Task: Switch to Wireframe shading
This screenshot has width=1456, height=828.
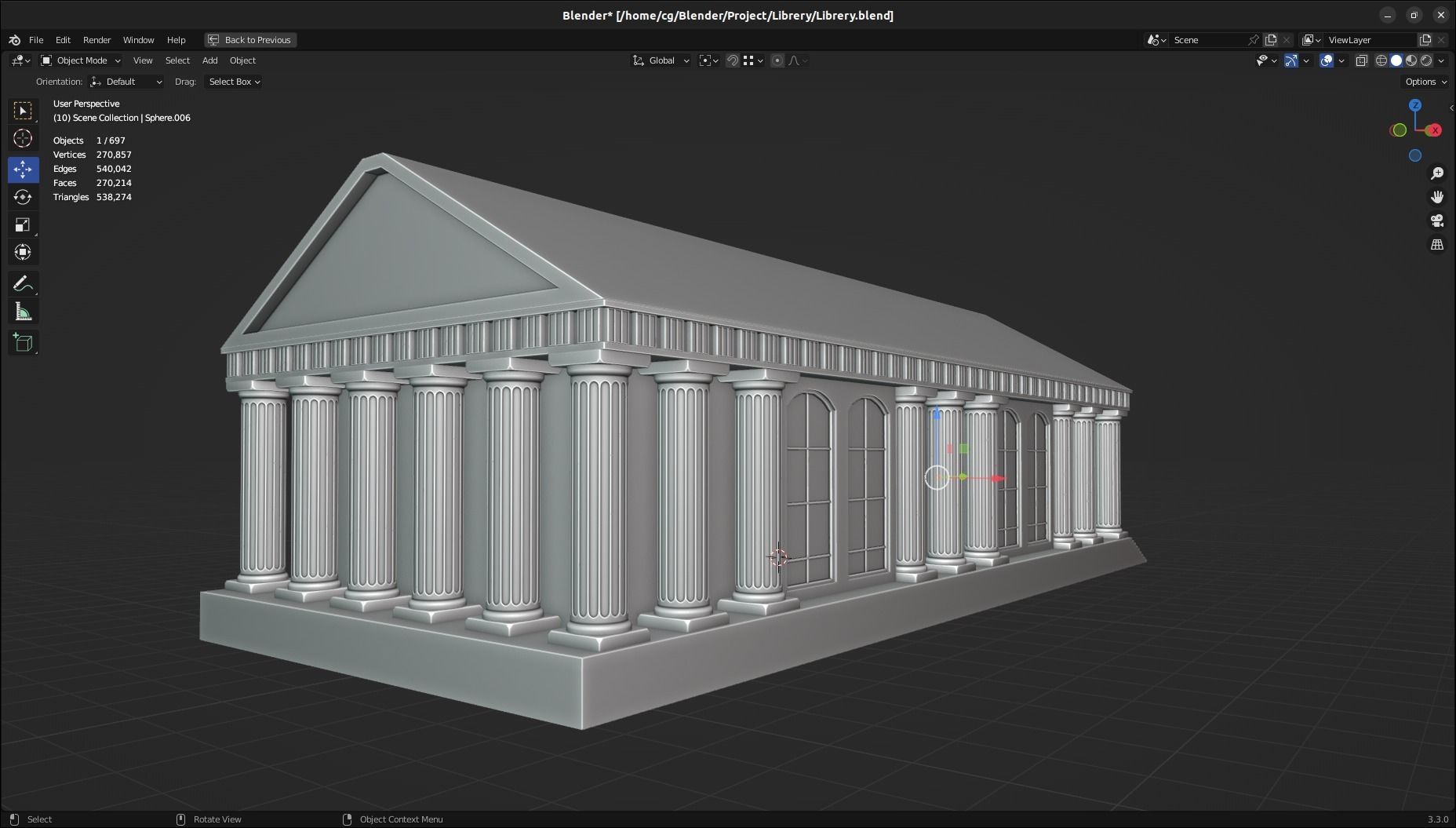Action: pyautogui.click(x=1381, y=60)
